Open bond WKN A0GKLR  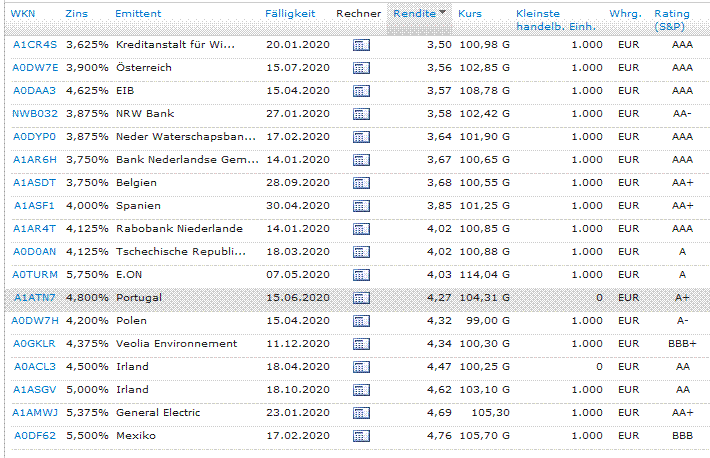34,344
